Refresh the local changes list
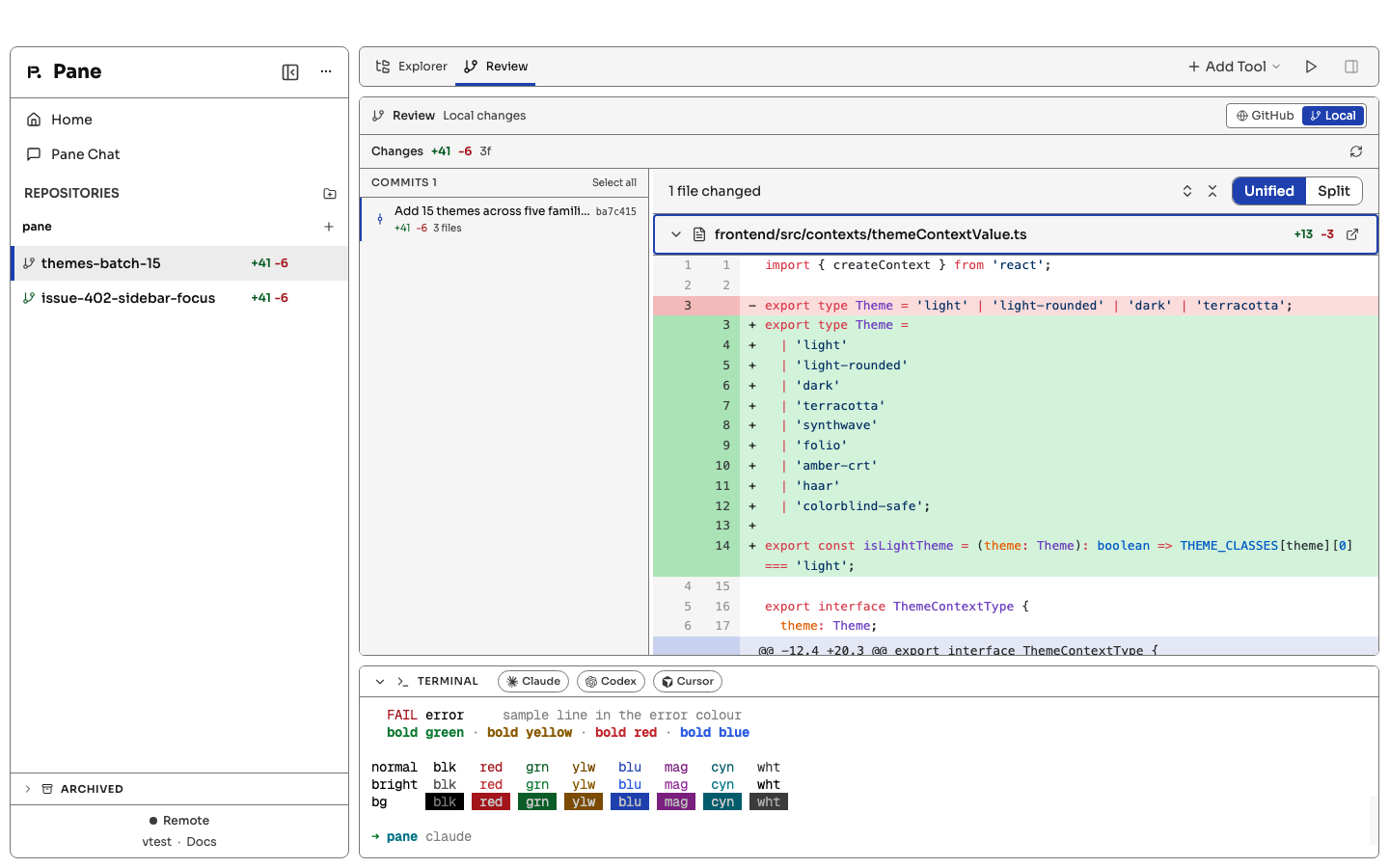The height and width of the screenshot is (868, 1389). click(x=1356, y=151)
